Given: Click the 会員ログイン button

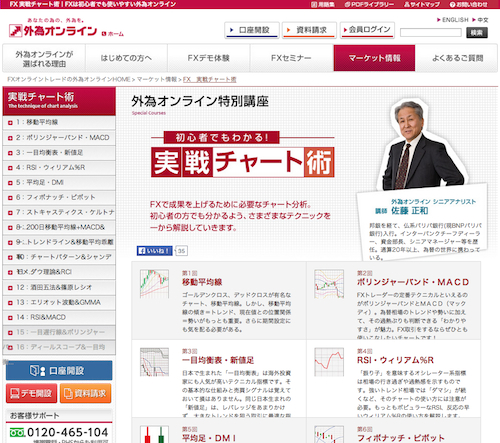Looking at the screenshot, I should pyautogui.click(x=367, y=30).
